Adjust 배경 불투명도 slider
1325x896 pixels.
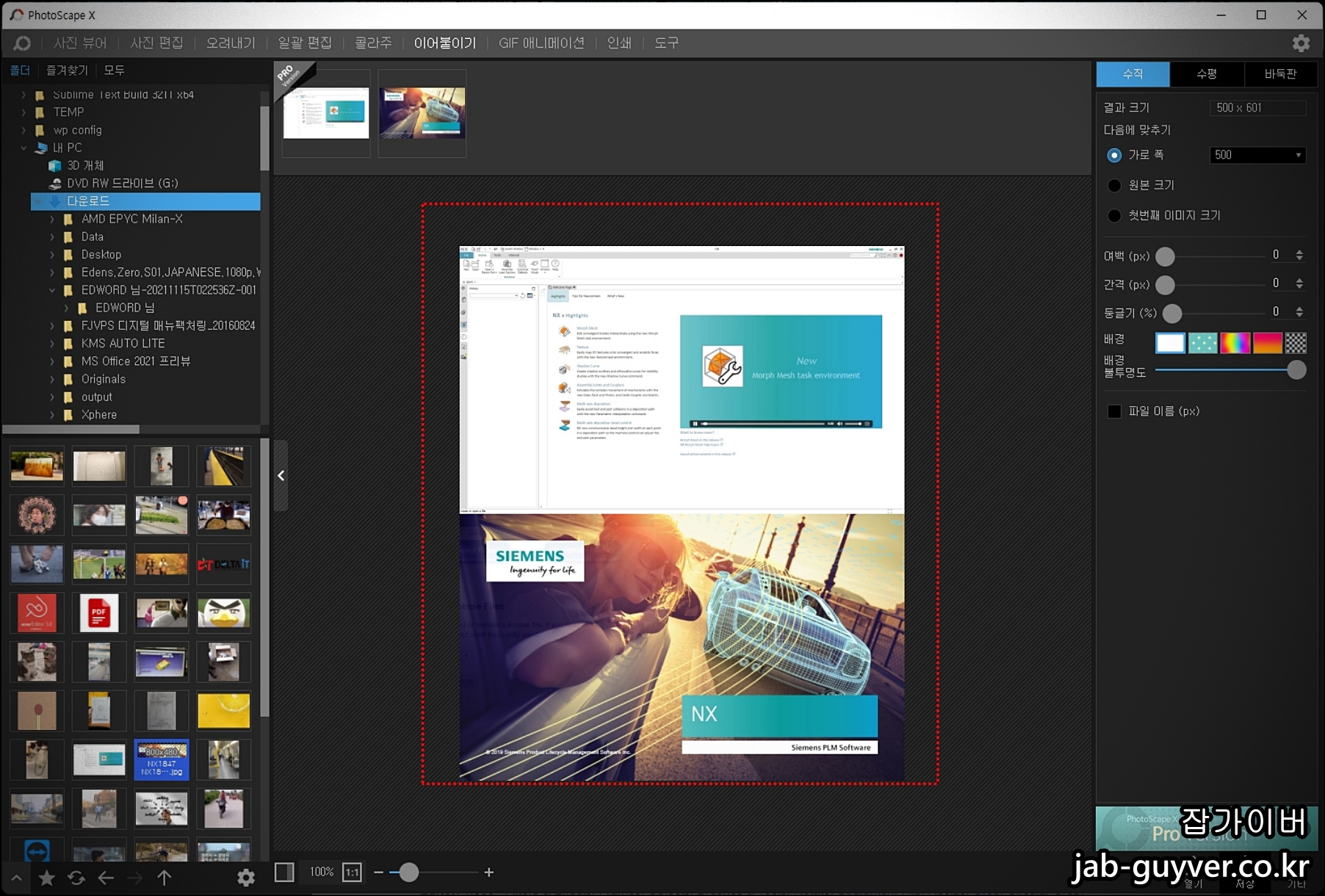point(1296,370)
